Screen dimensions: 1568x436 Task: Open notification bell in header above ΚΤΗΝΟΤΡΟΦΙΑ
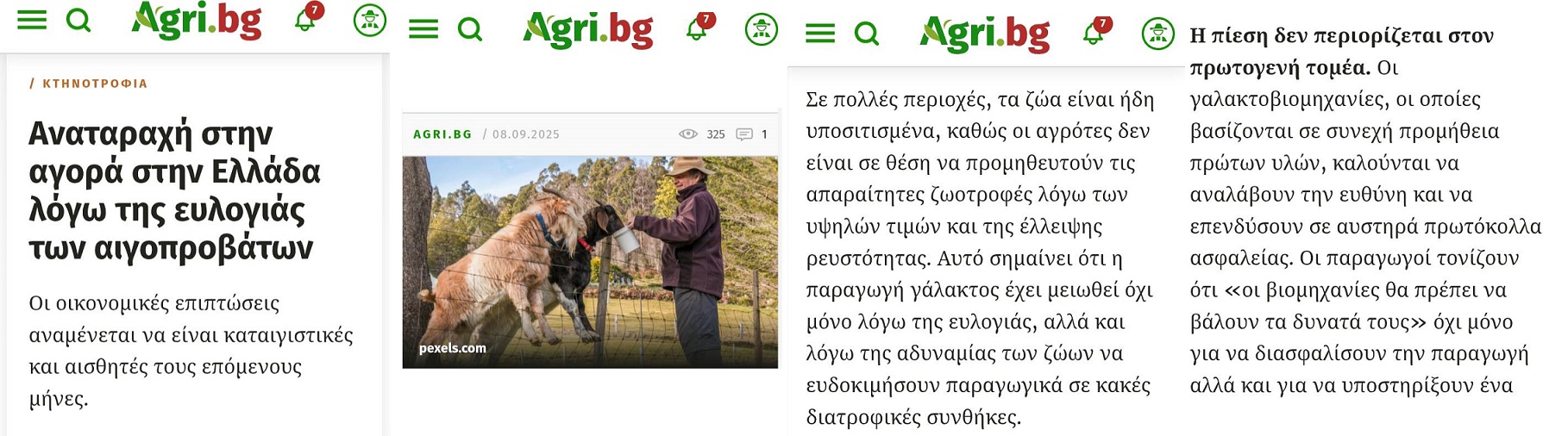[x=306, y=18]
